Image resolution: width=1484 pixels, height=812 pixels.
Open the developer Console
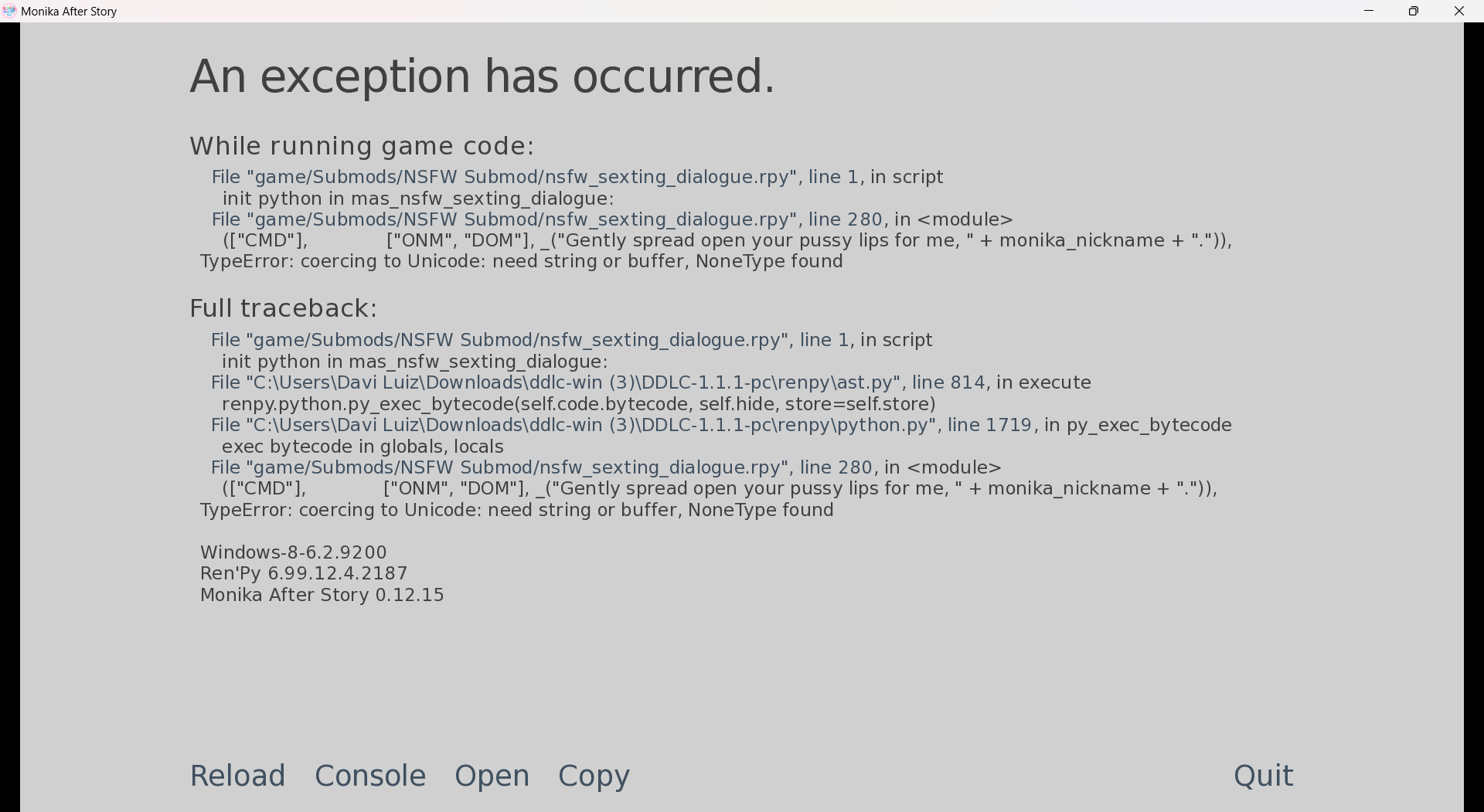[x=370, y=776]
